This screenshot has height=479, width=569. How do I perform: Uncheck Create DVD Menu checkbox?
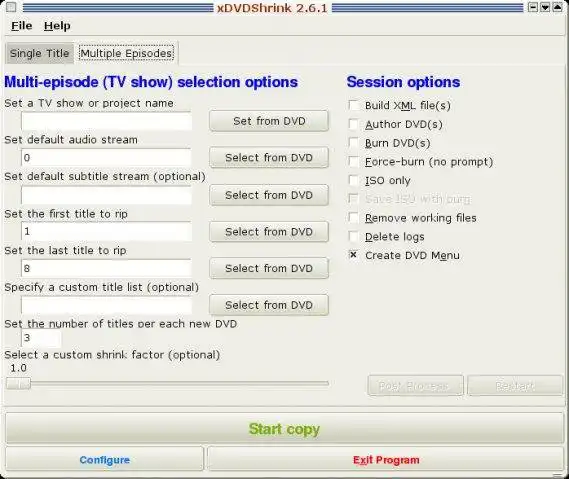tap(353, 255)
